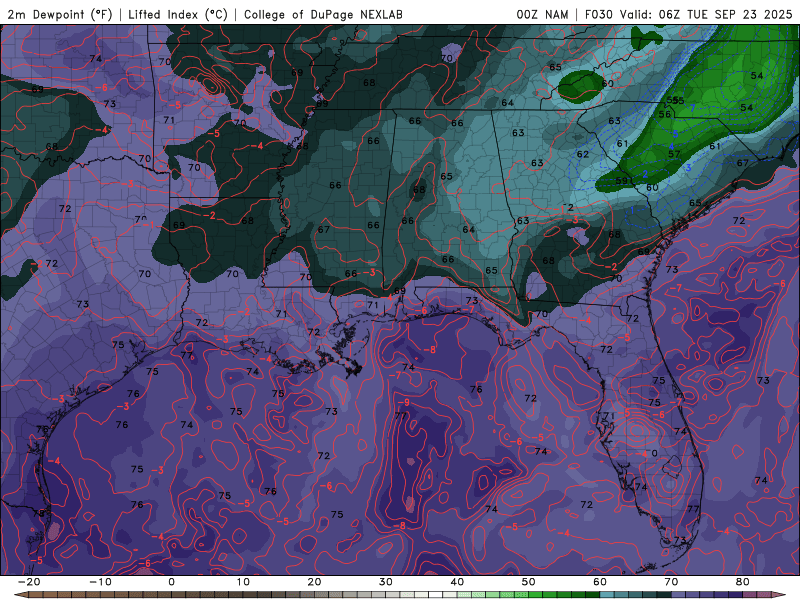Click the '-10' color scale label
This screenshot has width=800, height=600.
tap(100, 582)
